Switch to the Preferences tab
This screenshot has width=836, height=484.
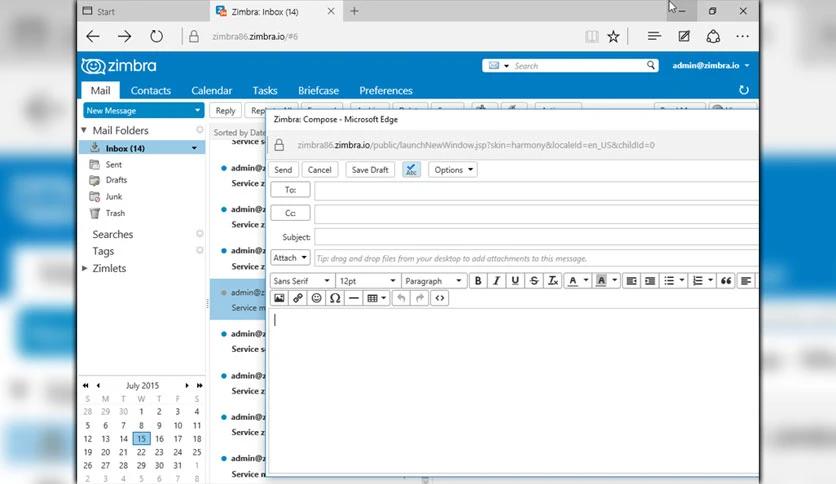[386, 90]
